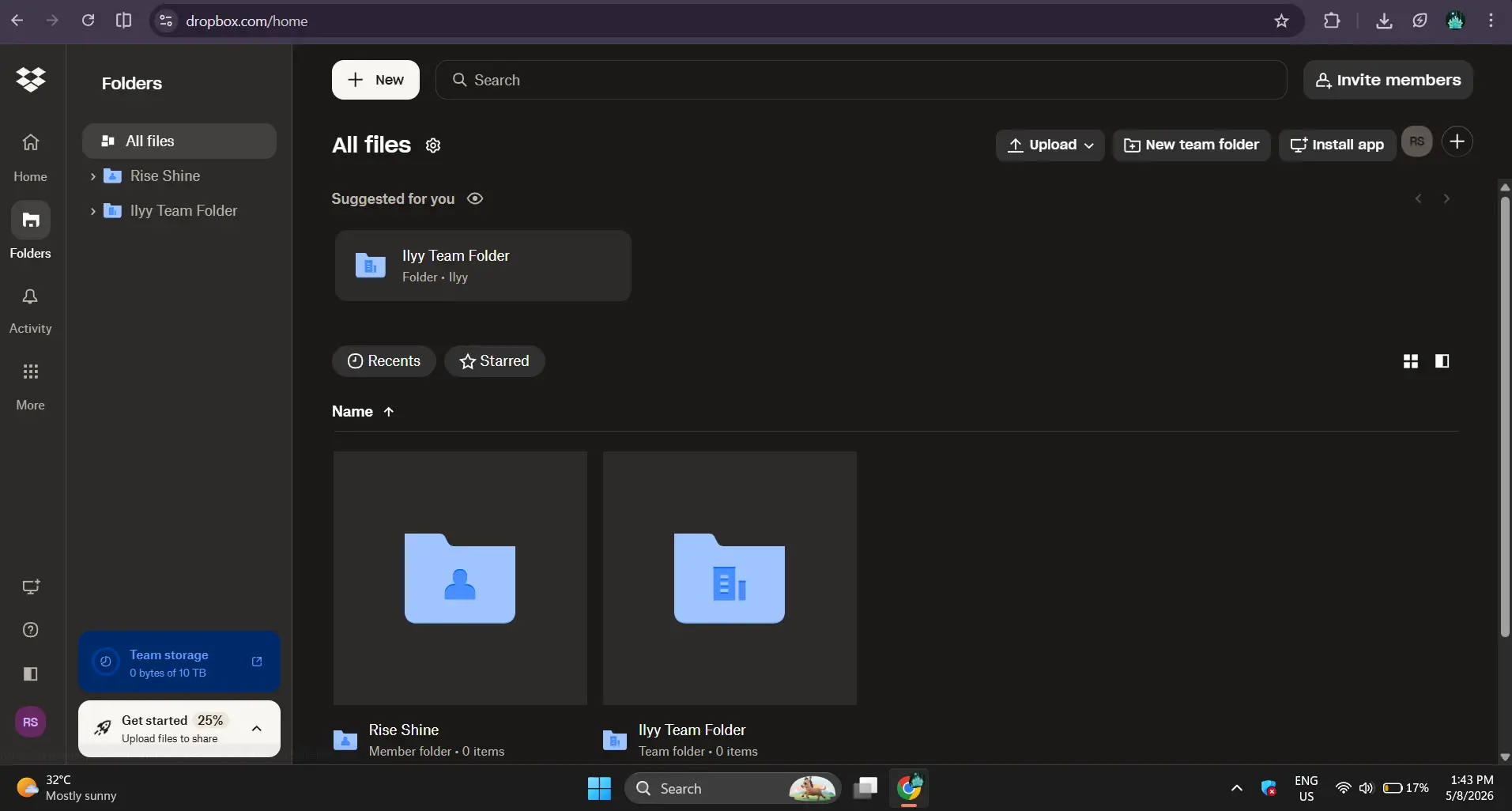1512x811 pixels.
Task: Open Activity bell in sidebar
Action: [x=30, y=310]
